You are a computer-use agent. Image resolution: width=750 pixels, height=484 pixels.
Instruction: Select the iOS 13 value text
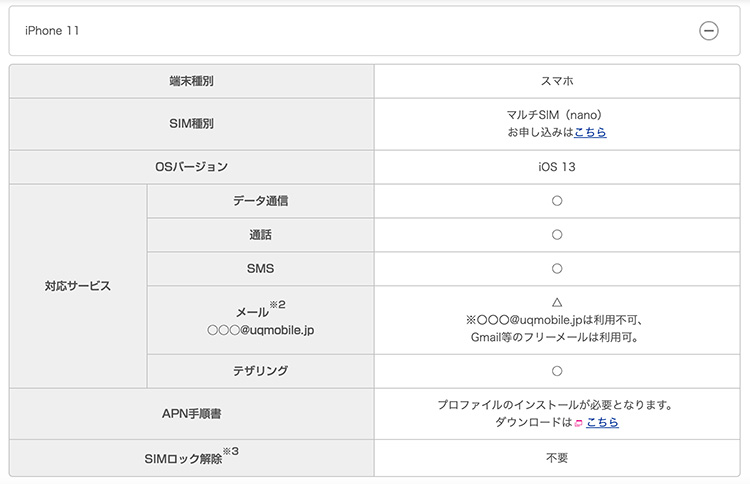(x=557, y=167)
